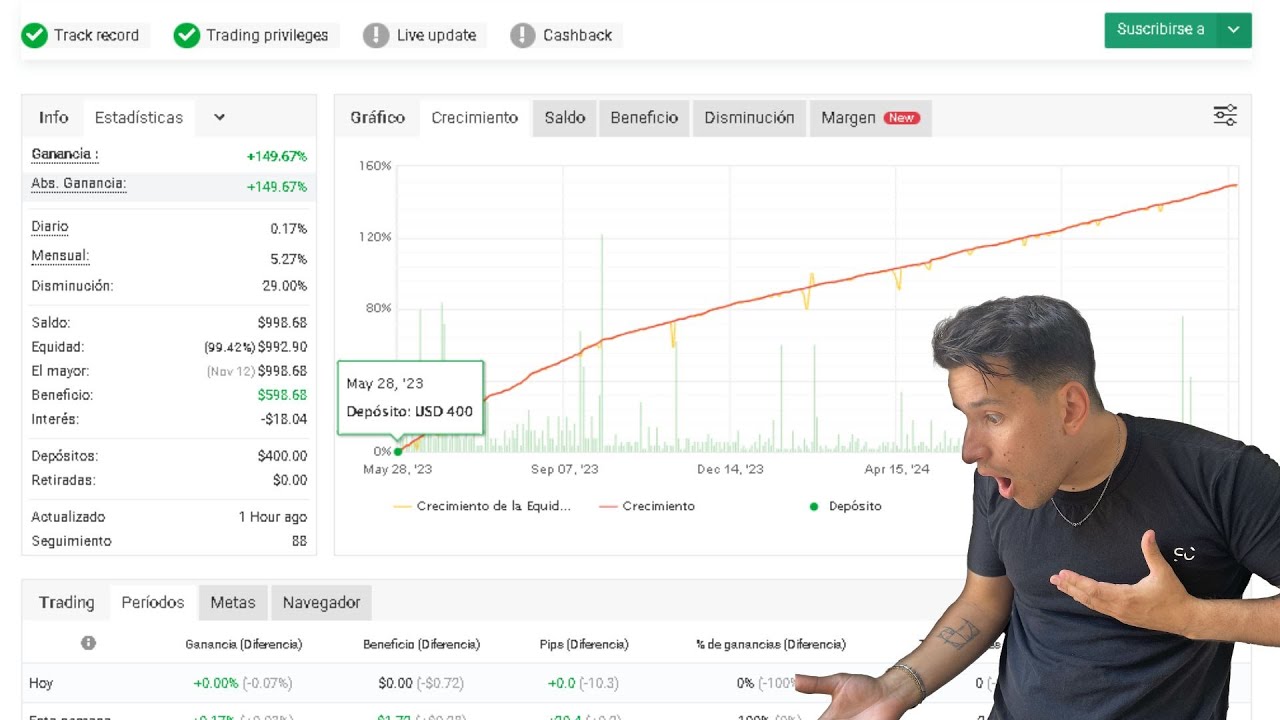Image resolution: width=1280 pixels, height=720 pixels.
Task: Click the Pips (Diferencia) column header
Action: point(584,644)
